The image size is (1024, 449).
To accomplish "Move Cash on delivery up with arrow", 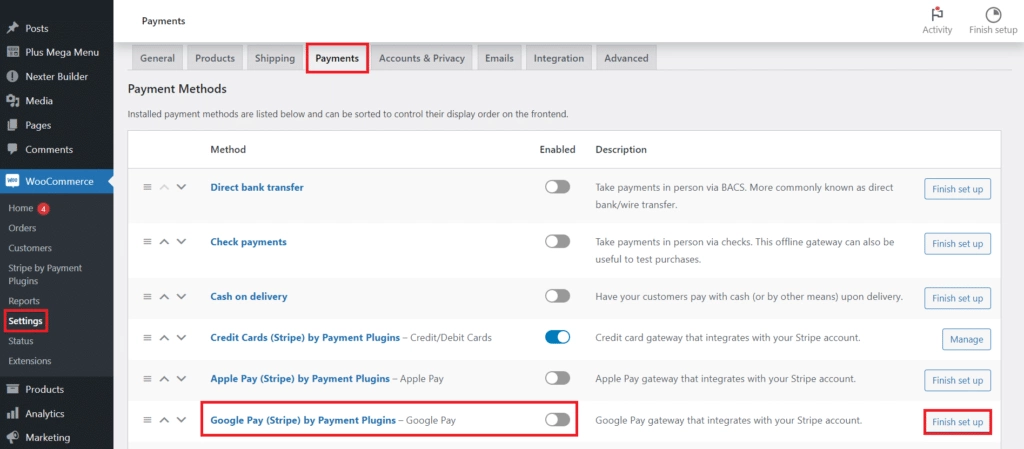I will coord(165,296).
